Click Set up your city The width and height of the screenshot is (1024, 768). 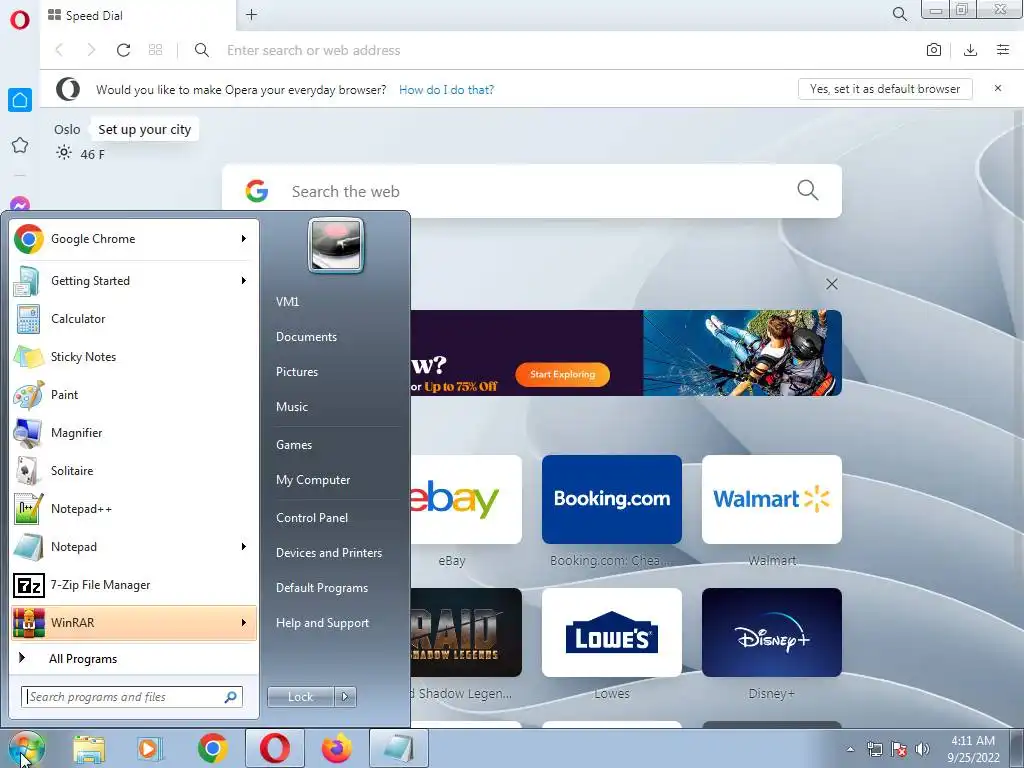click(x=144, y=129)
